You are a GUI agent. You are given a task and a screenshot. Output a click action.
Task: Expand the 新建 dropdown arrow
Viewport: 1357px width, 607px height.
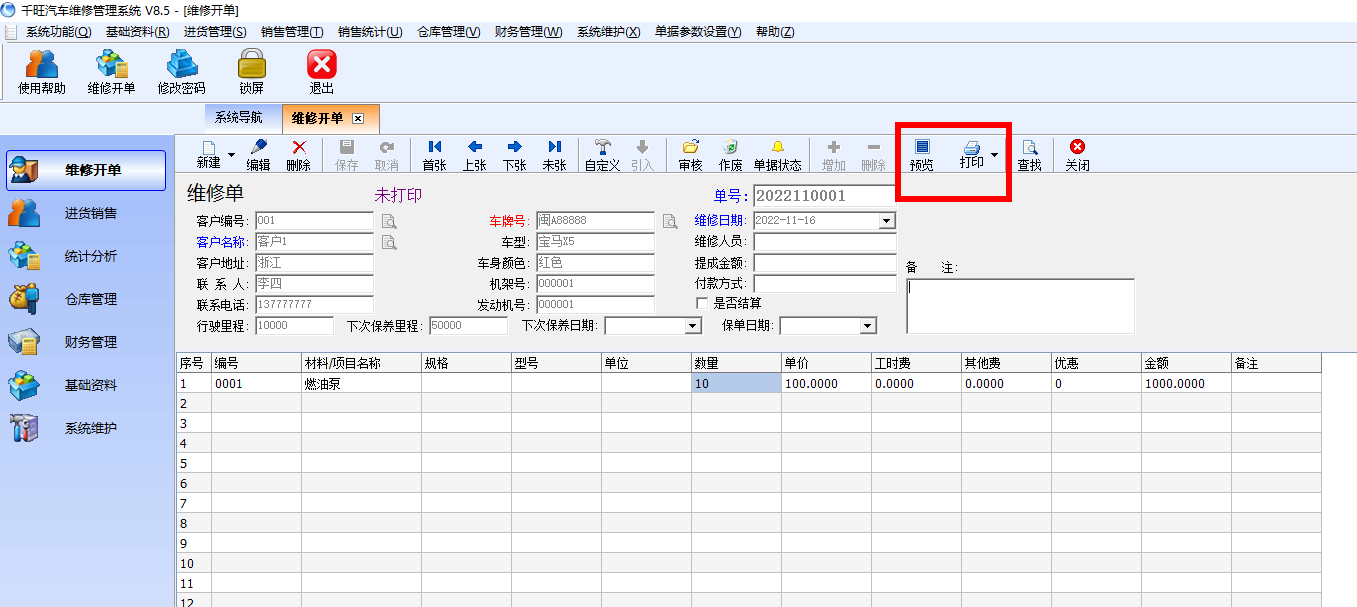tap(232, 155)
